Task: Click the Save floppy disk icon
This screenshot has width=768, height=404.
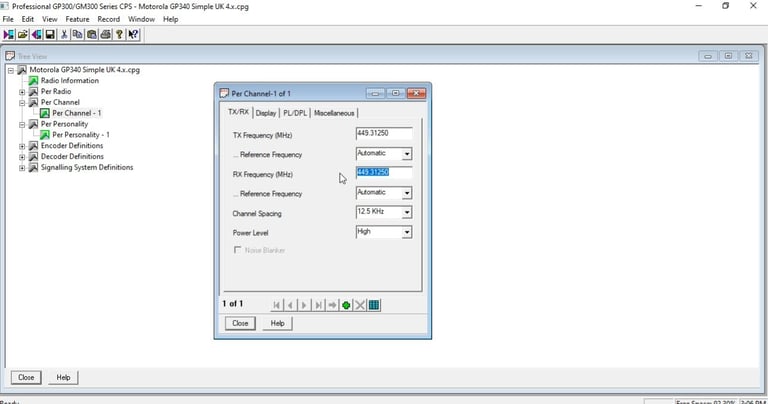Action: [x=50, y=34]
